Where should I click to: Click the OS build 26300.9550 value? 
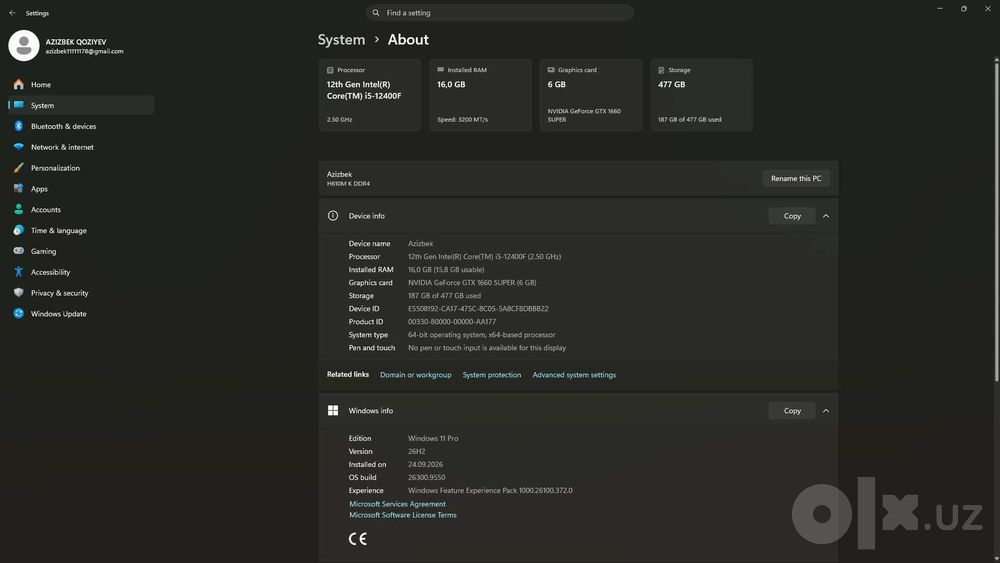(x=427, y=478)
